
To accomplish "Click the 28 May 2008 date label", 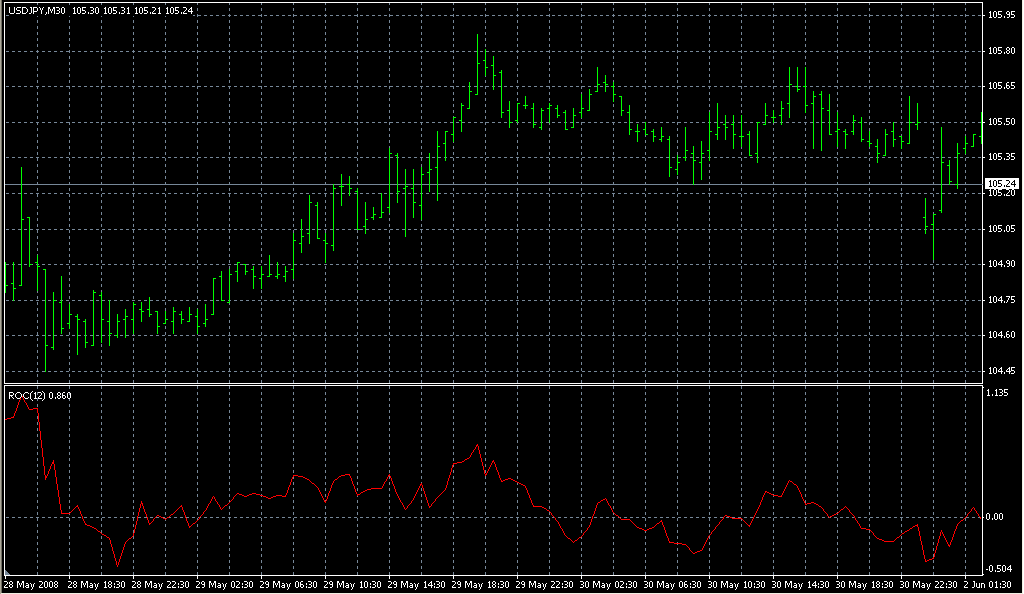I will tap(30, 584).
